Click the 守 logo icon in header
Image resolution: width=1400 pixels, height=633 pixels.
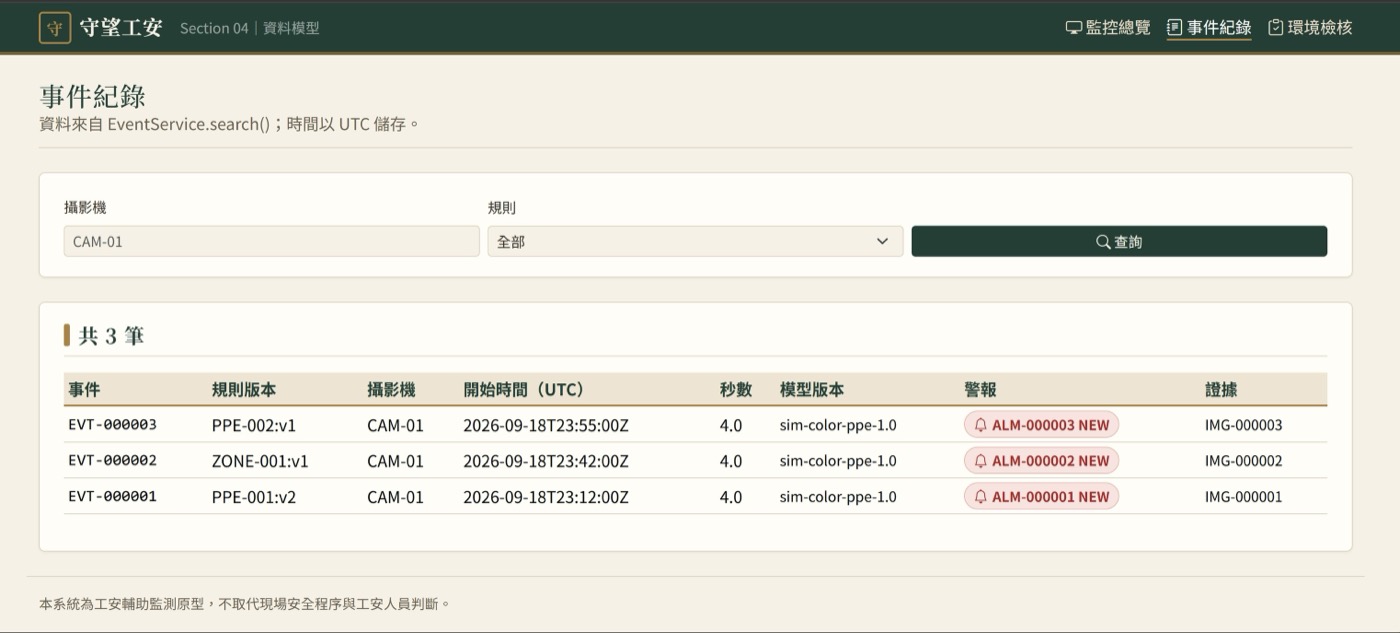pyautogui.click(x=55, y=28)
